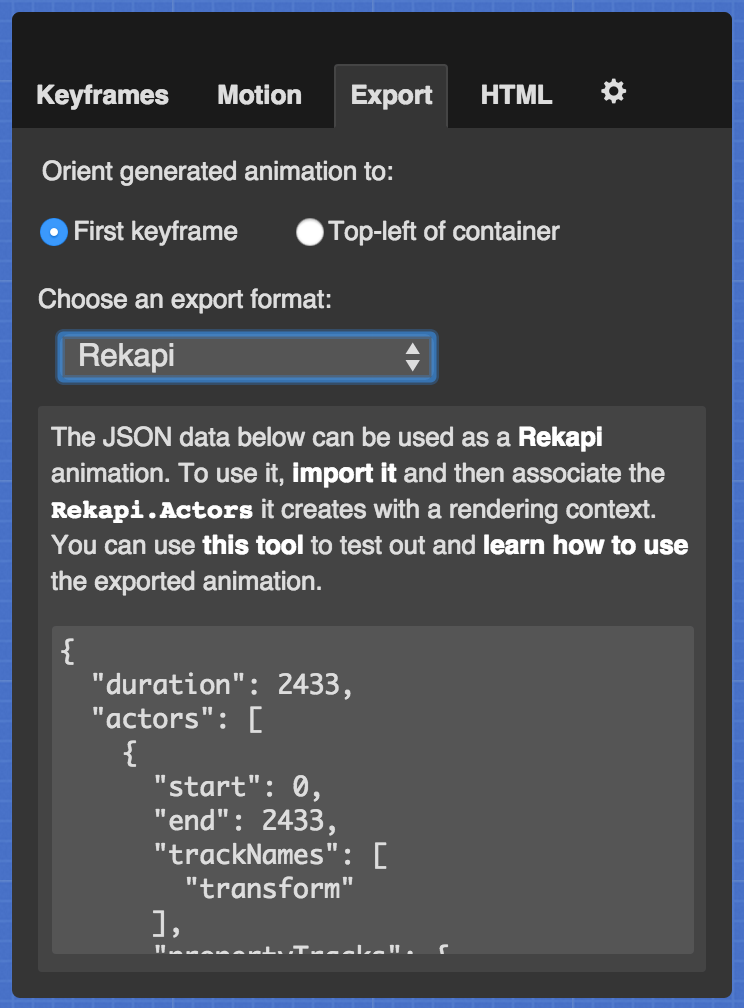The width and height of the screenshot is (744, 1008).
Task: Click the Rekapi.Actors code text
Action: tap(152, 510)
